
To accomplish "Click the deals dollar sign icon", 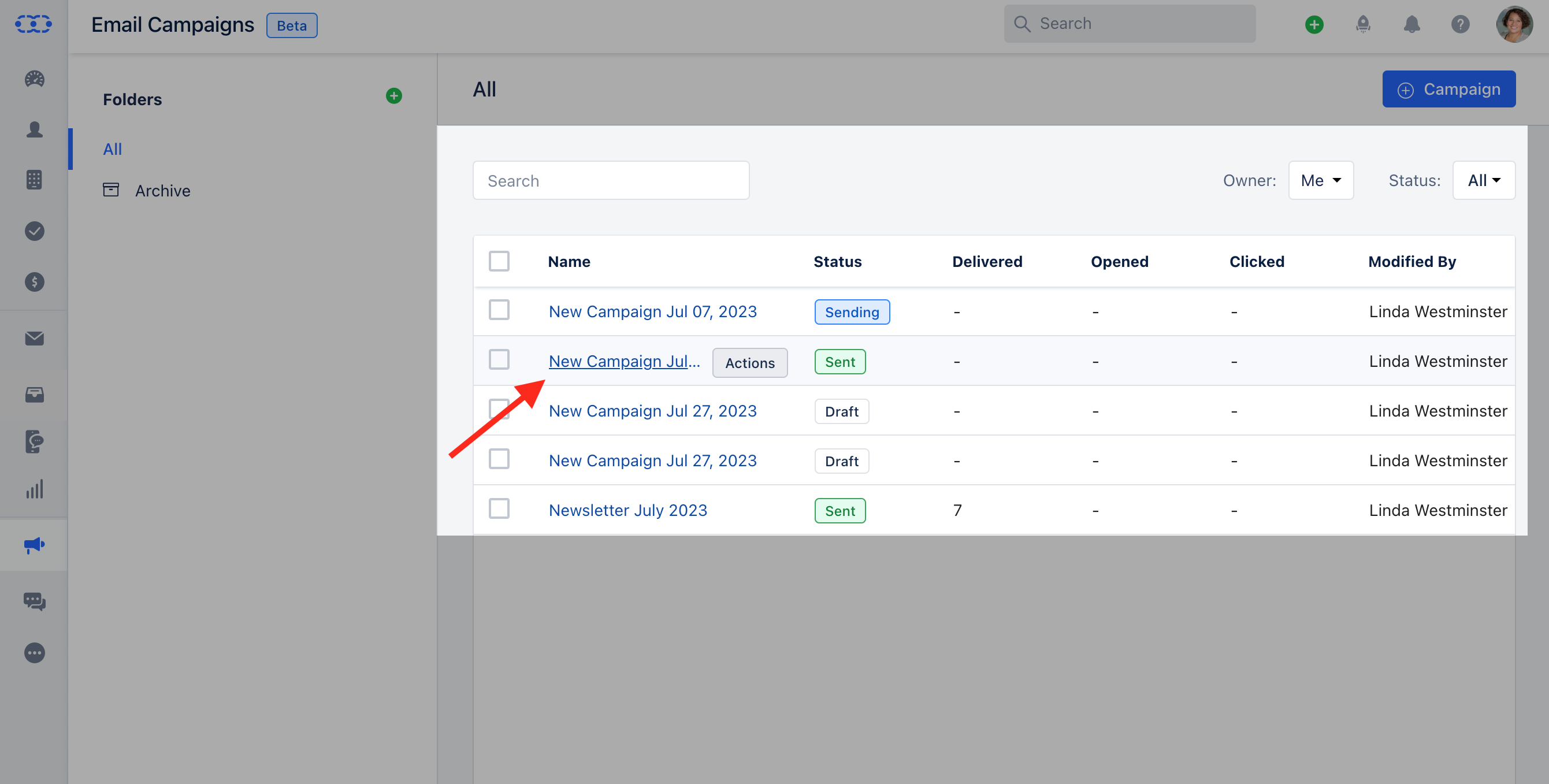I will [x=34, y=282].
